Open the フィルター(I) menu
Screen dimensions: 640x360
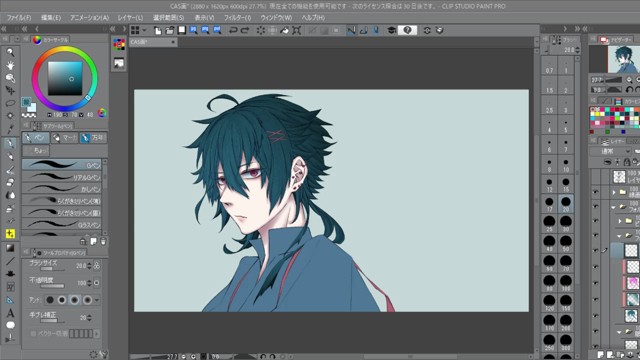(237, 18)
